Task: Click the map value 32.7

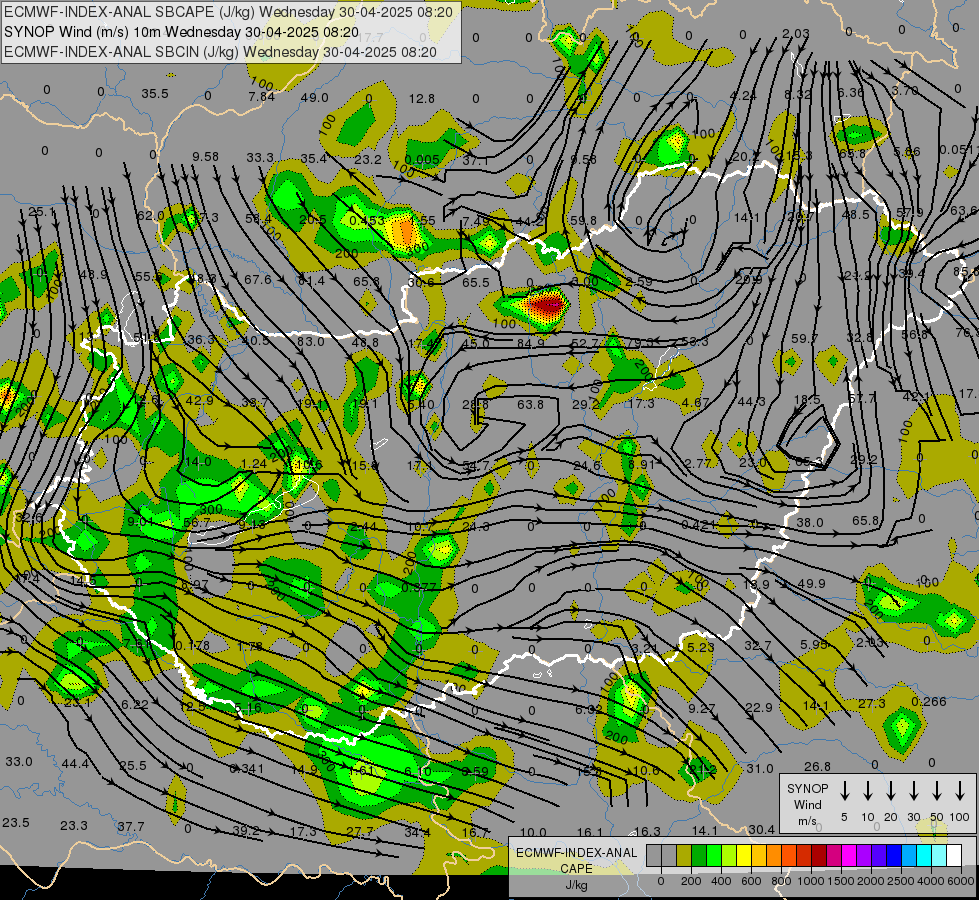Action: (758, 645)
